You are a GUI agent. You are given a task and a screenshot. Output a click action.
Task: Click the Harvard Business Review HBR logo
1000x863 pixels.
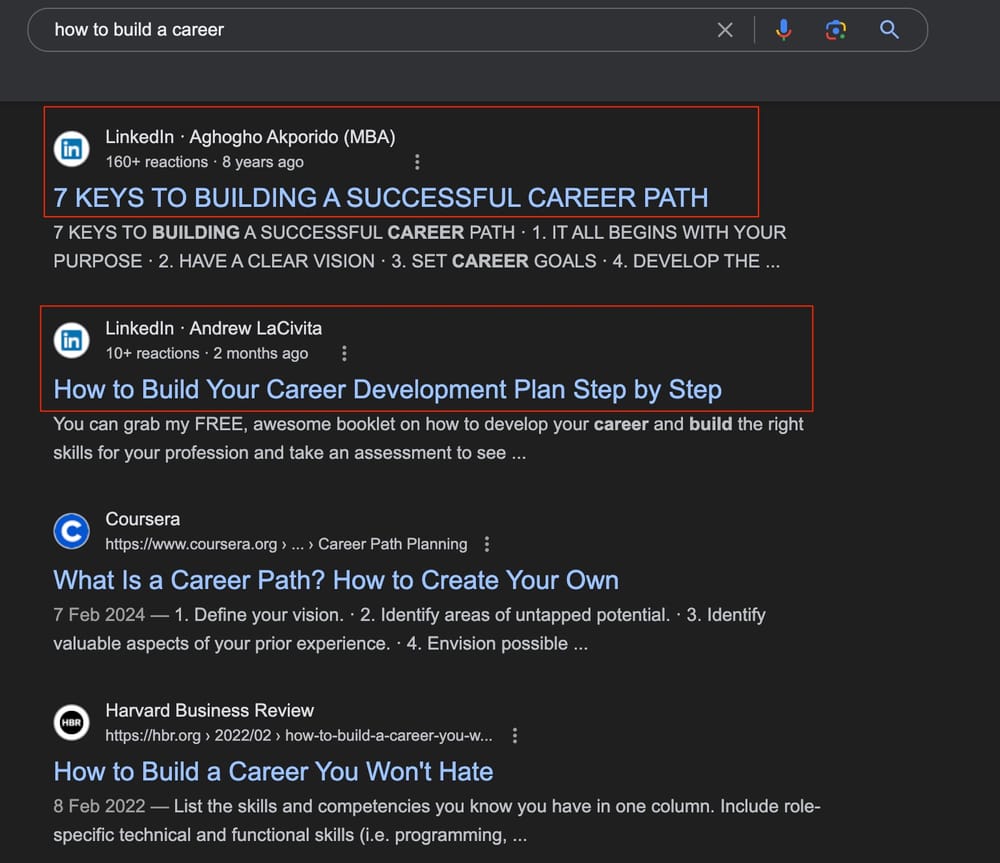pos(71,722)
